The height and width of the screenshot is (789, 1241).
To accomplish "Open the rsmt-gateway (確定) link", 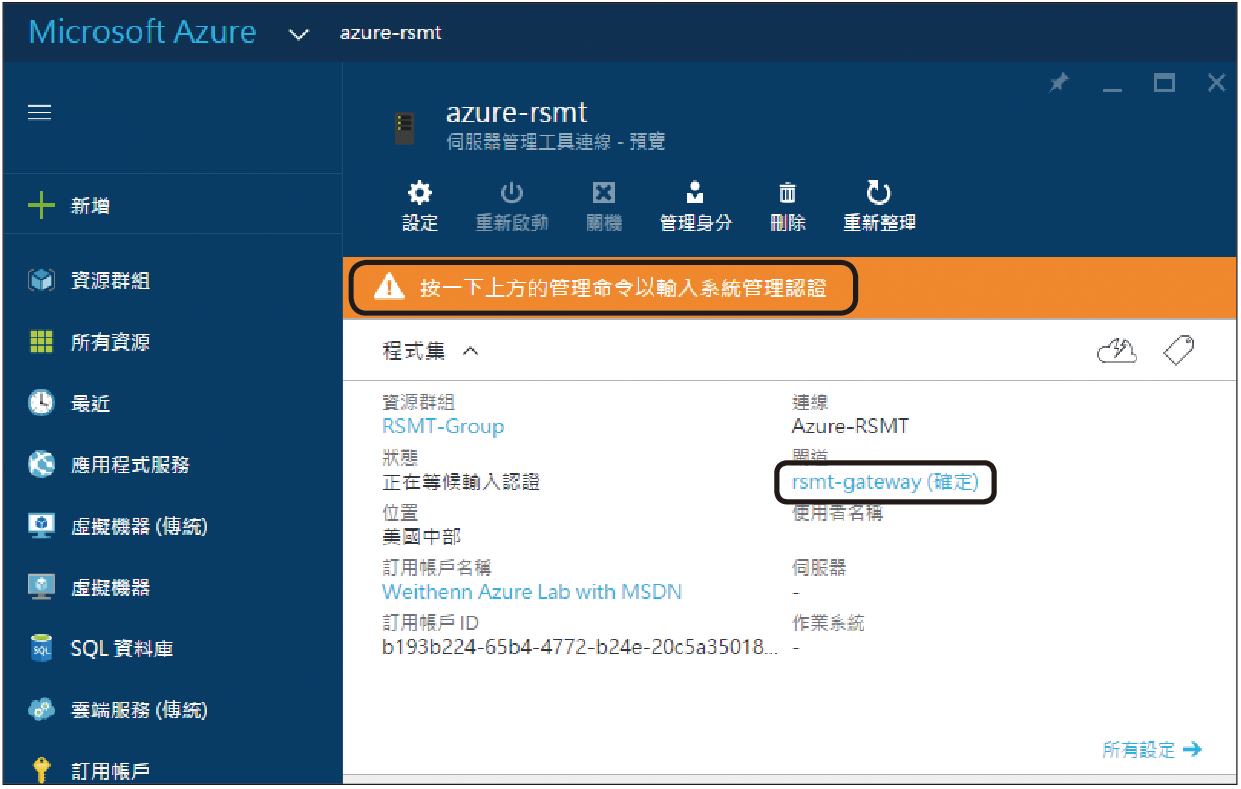I will [x=885, y=482].
